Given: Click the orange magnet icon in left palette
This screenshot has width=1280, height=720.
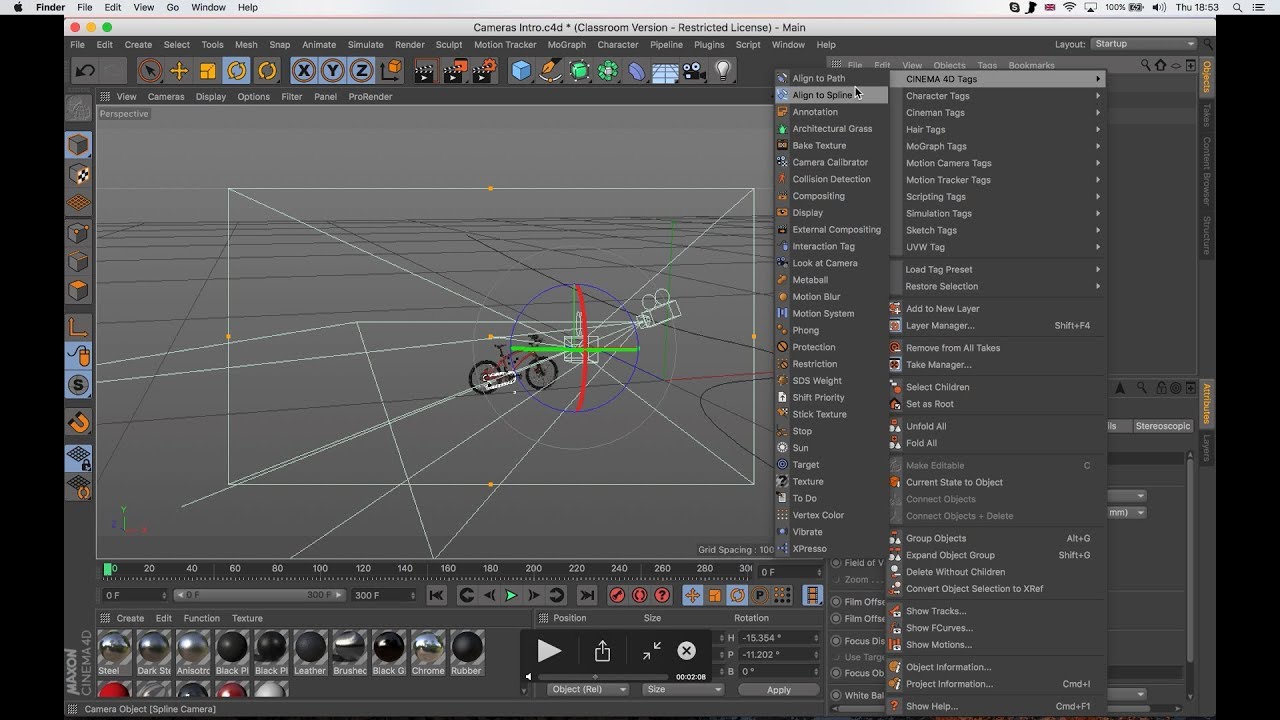Looking at the screenshot, I should (78, 421).
